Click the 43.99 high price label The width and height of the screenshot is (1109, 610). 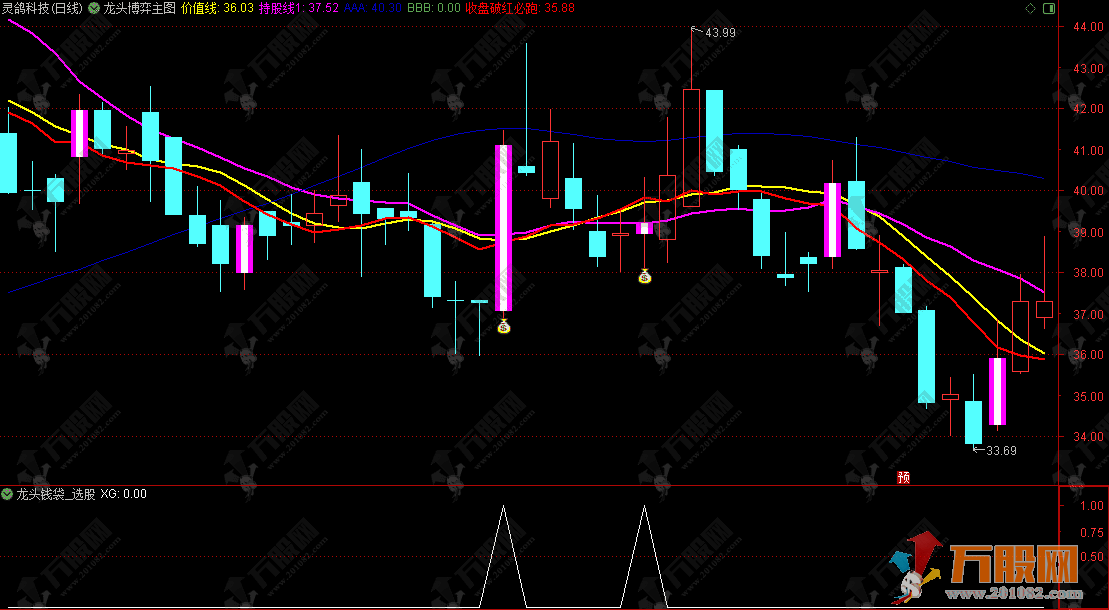click(720, 33)
